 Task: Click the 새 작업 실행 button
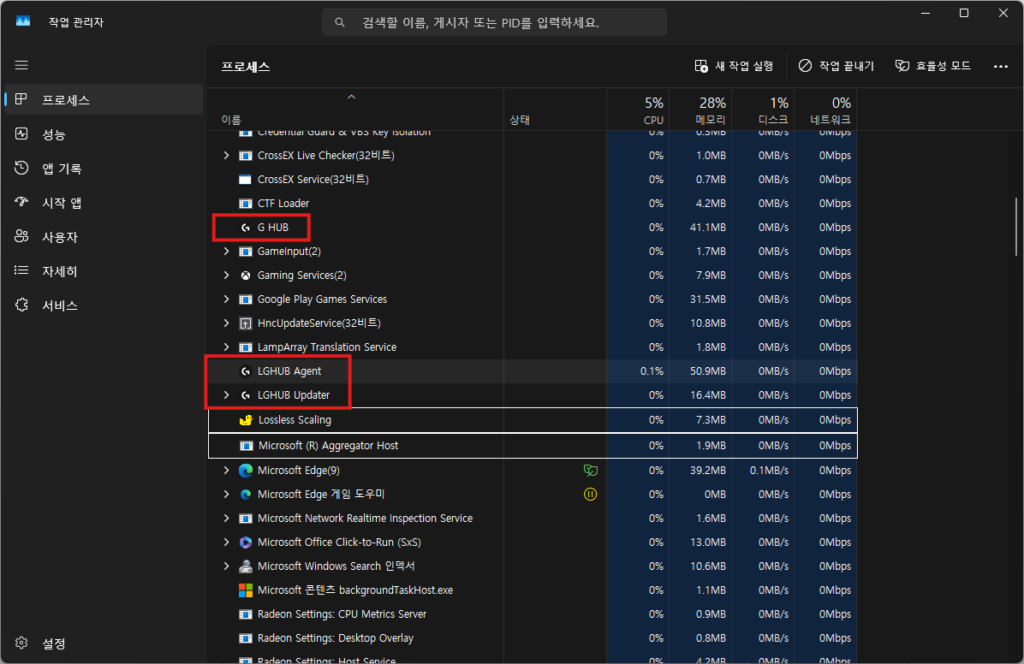[x=734, y=66]
